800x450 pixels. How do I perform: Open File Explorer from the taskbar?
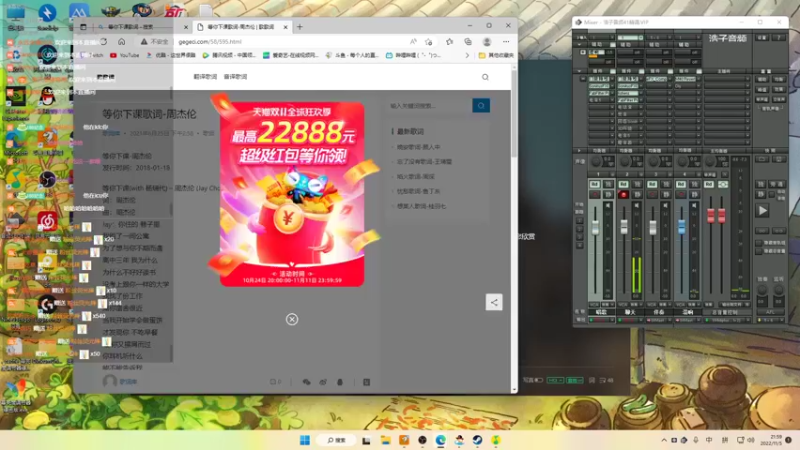pyautogui.click(x=385, y=440)
